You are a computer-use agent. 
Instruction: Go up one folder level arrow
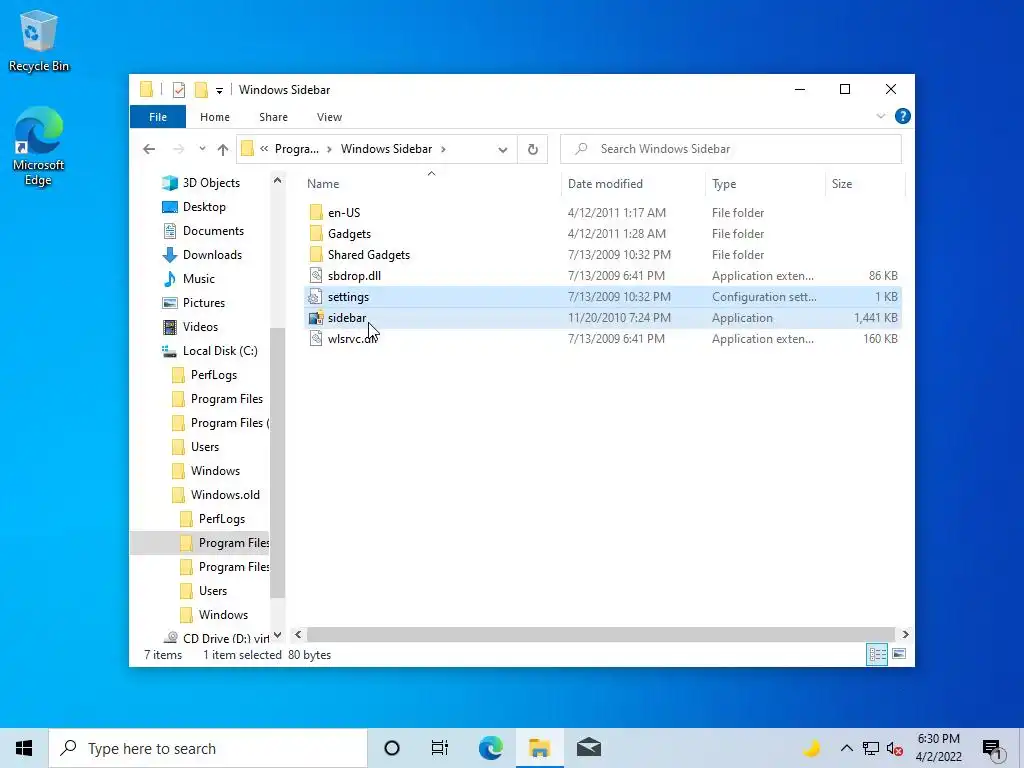tap(223, 150)
